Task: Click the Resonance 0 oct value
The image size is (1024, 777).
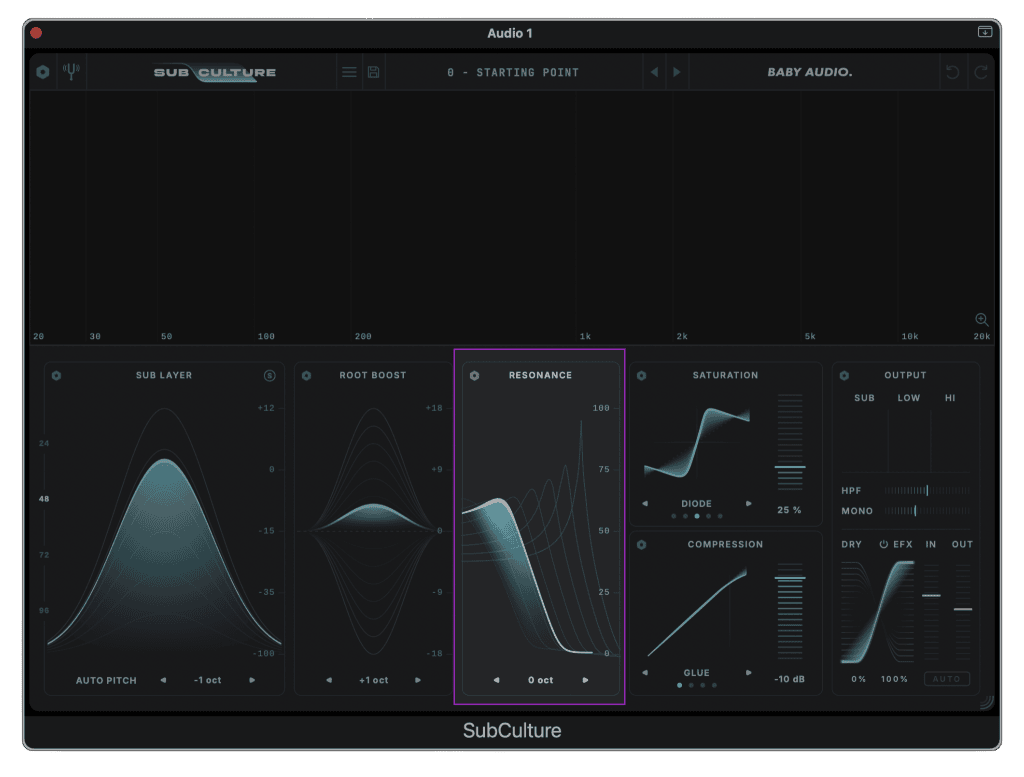Action: coord(541,680)
